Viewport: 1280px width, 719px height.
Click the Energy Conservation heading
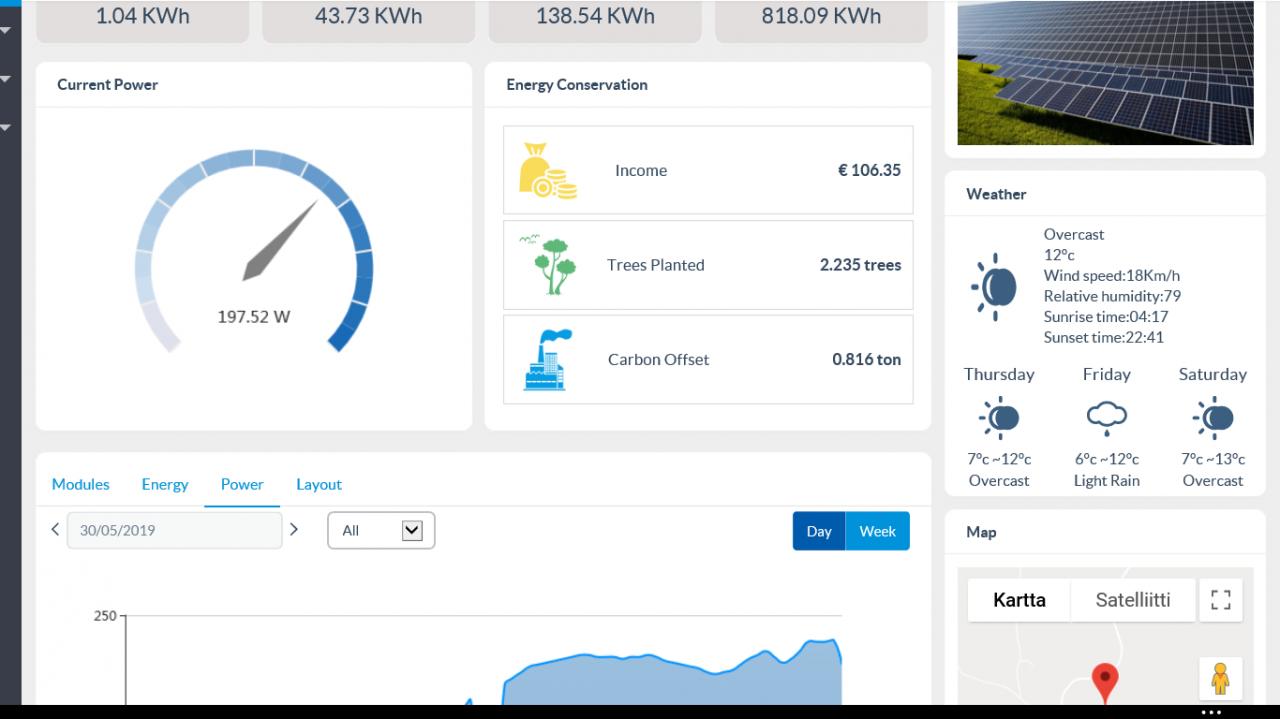pyautogui.click(x=577, y=85)
